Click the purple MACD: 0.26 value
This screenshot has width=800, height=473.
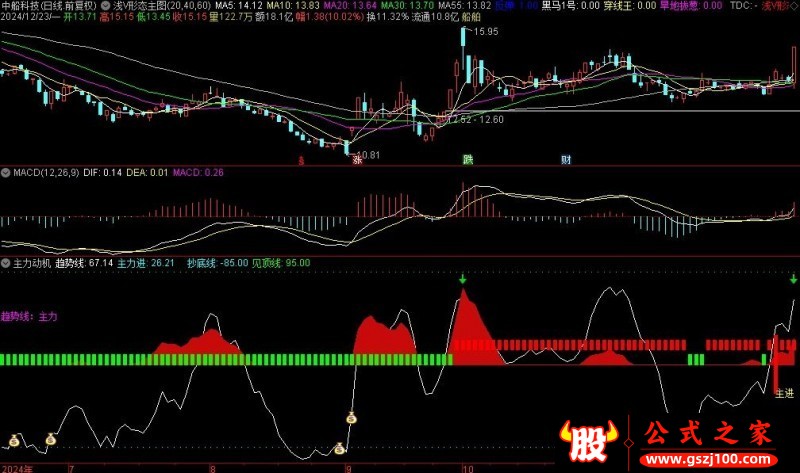(x=198, y=173)
